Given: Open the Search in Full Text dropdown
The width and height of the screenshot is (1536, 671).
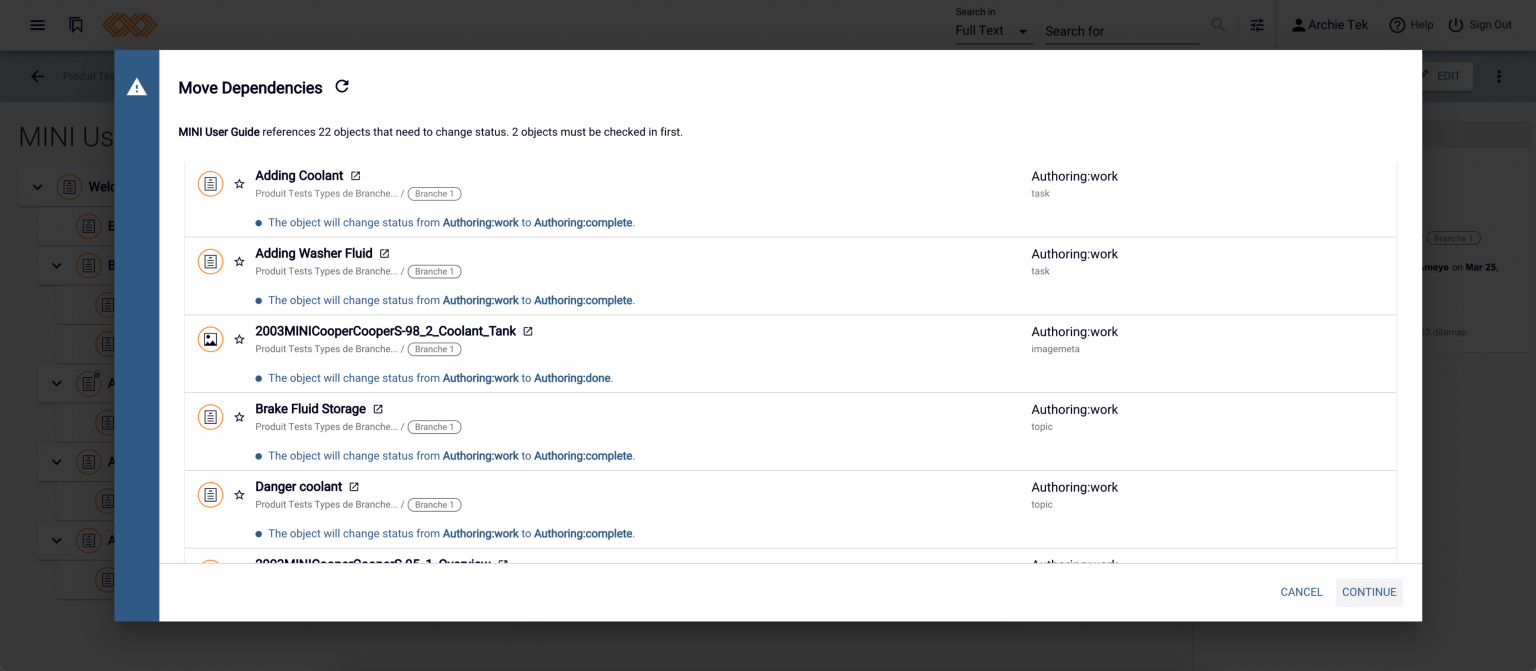Looking at the screenshot, I should click(x=993, y=31).
